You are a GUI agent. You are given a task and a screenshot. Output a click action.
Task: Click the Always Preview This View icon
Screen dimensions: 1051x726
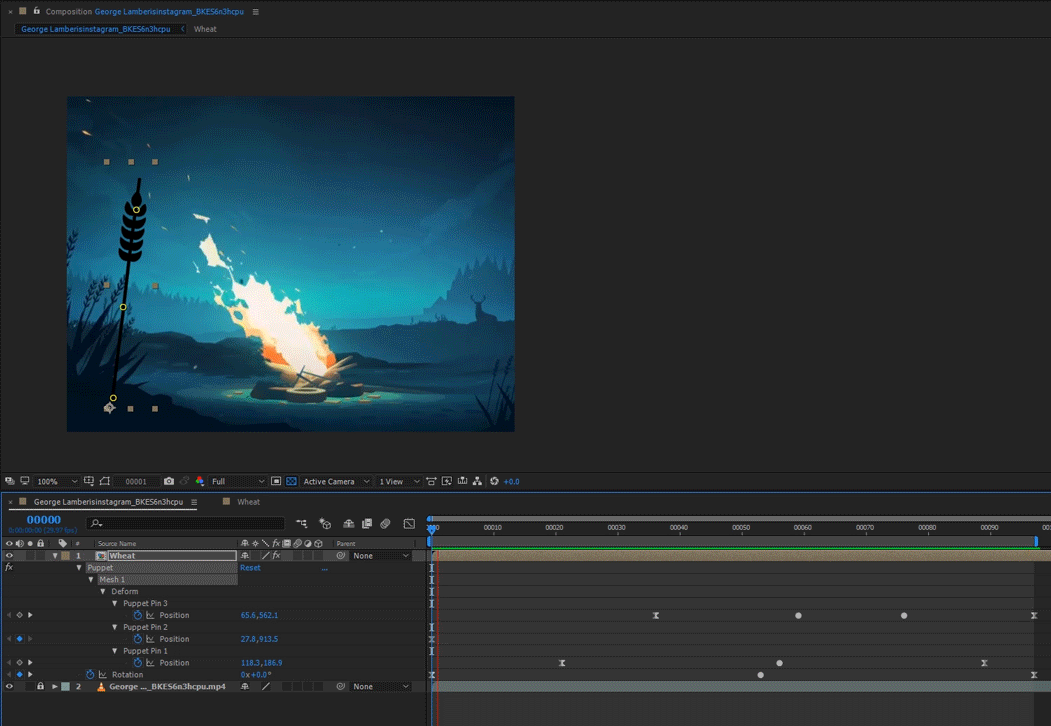click(x=9, y=481)
